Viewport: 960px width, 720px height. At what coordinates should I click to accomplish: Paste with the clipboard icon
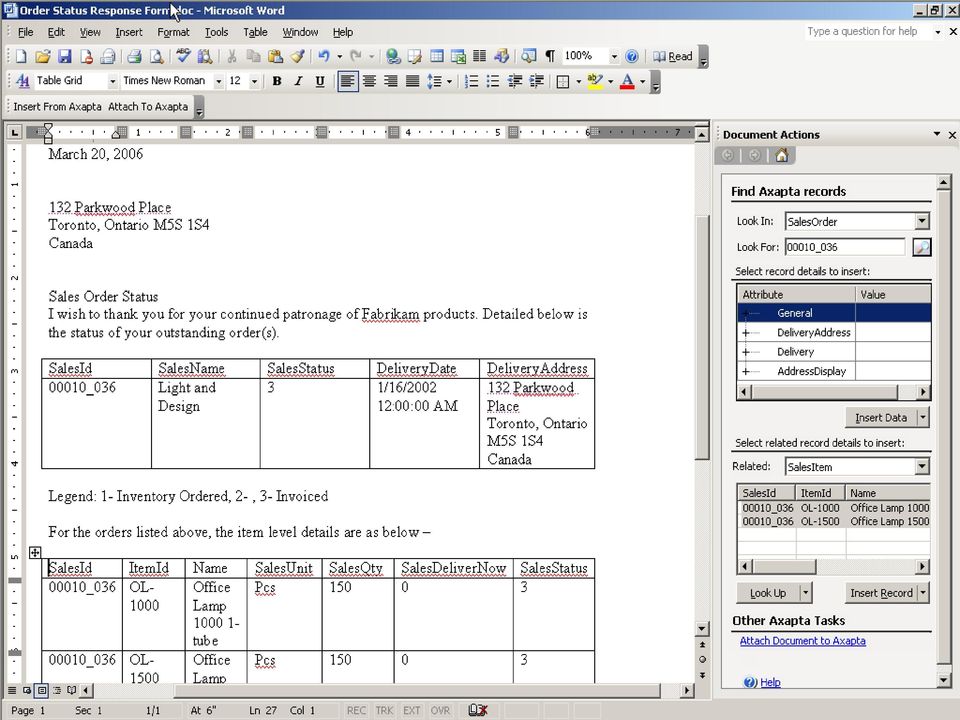275,56
